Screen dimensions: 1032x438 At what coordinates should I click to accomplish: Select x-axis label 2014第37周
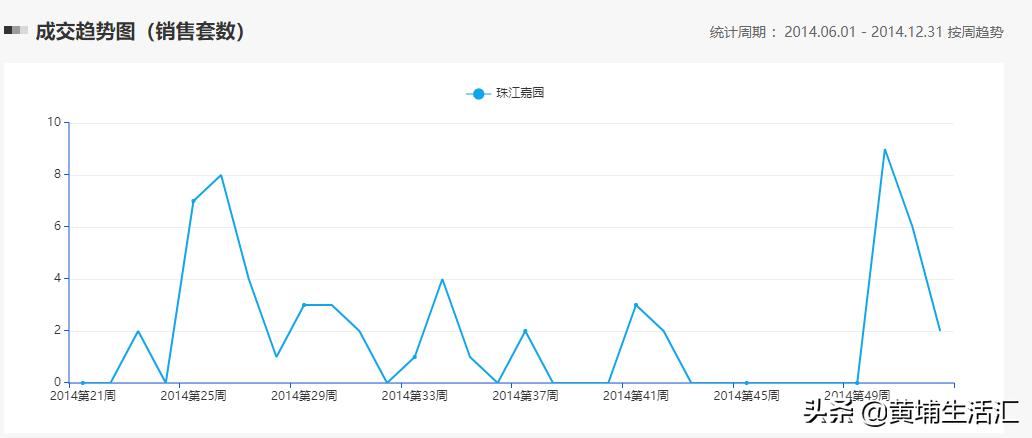click(525, 396)
